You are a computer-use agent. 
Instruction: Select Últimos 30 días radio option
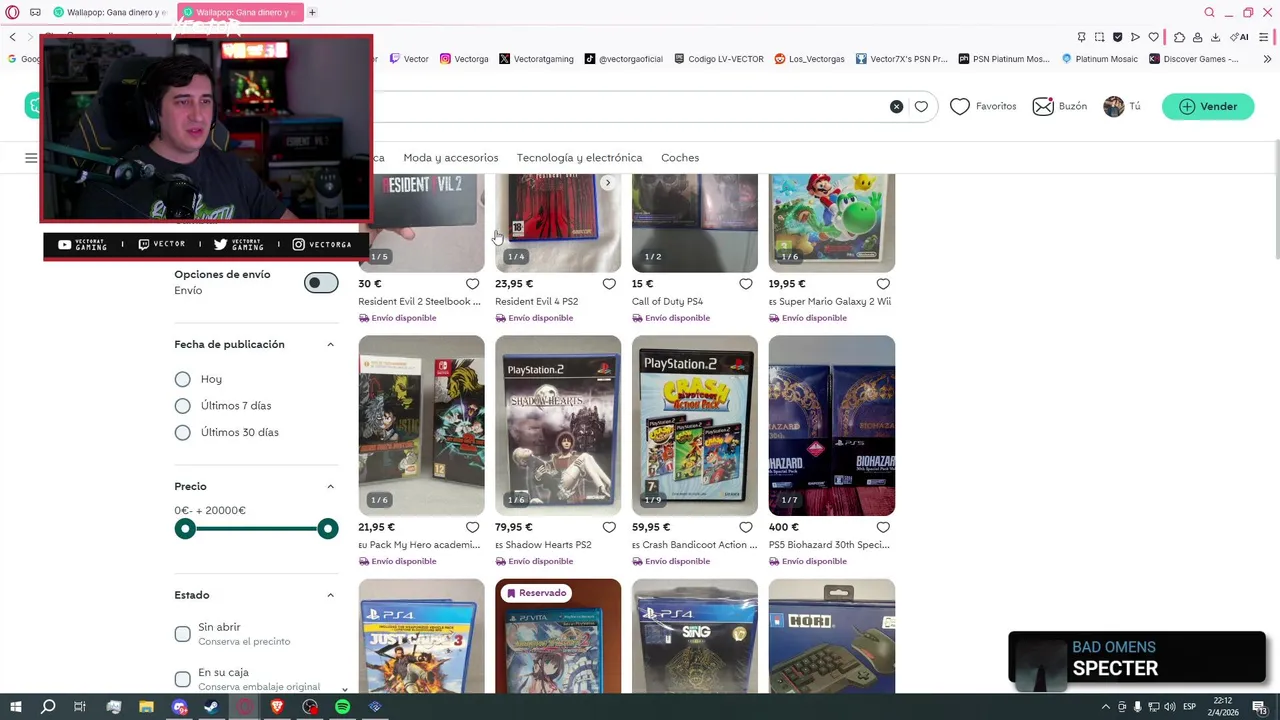(x=182, y=433)
